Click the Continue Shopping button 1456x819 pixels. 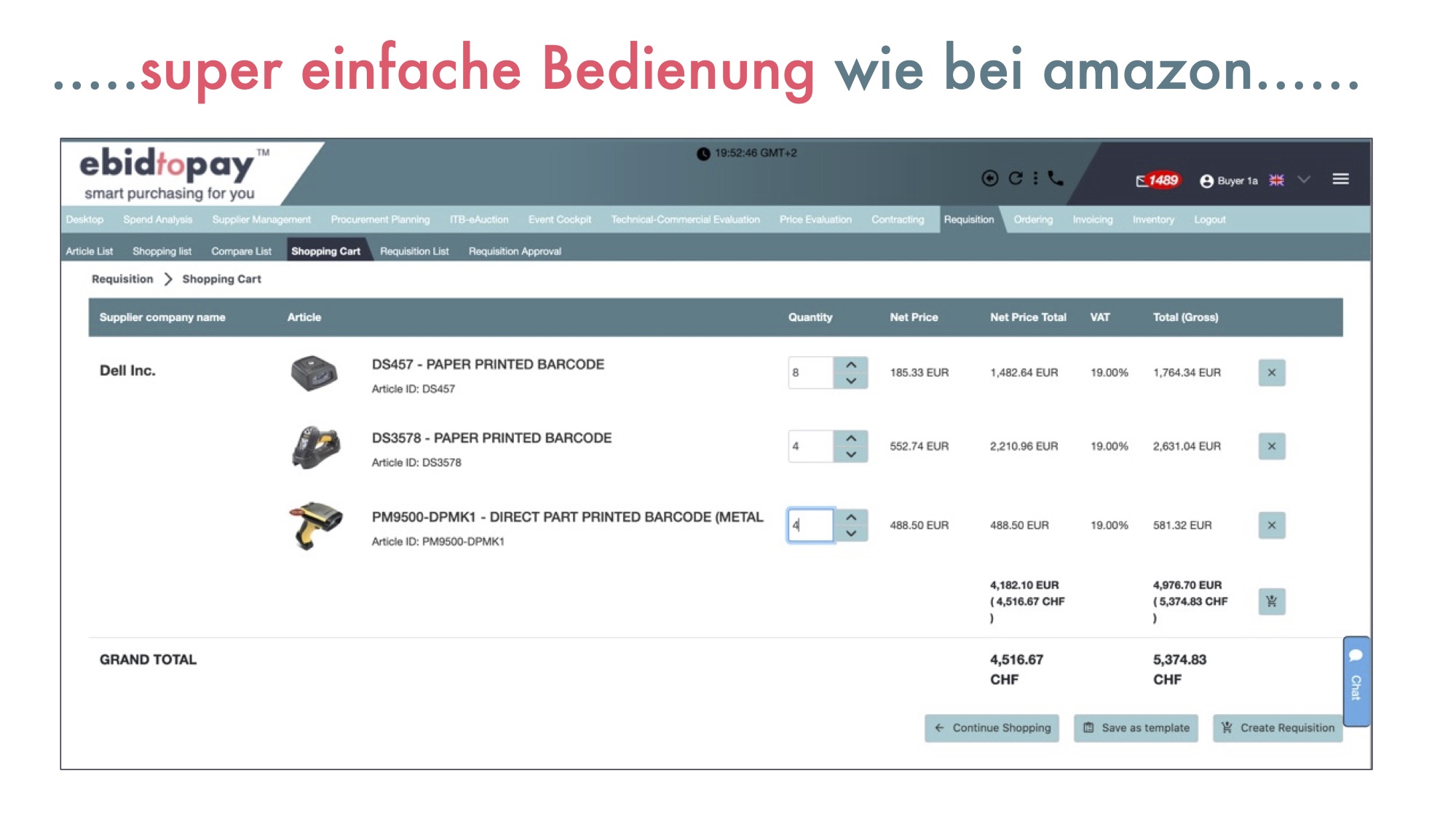(x=992, y=727)
